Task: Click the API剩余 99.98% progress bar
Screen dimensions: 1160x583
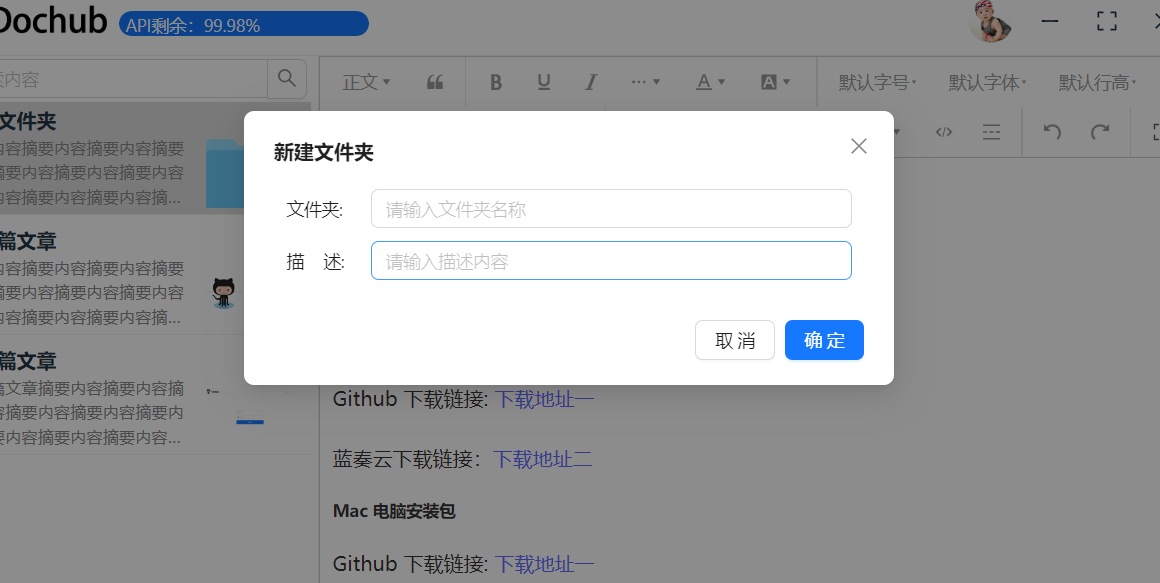Action: [x=243, y=24]
